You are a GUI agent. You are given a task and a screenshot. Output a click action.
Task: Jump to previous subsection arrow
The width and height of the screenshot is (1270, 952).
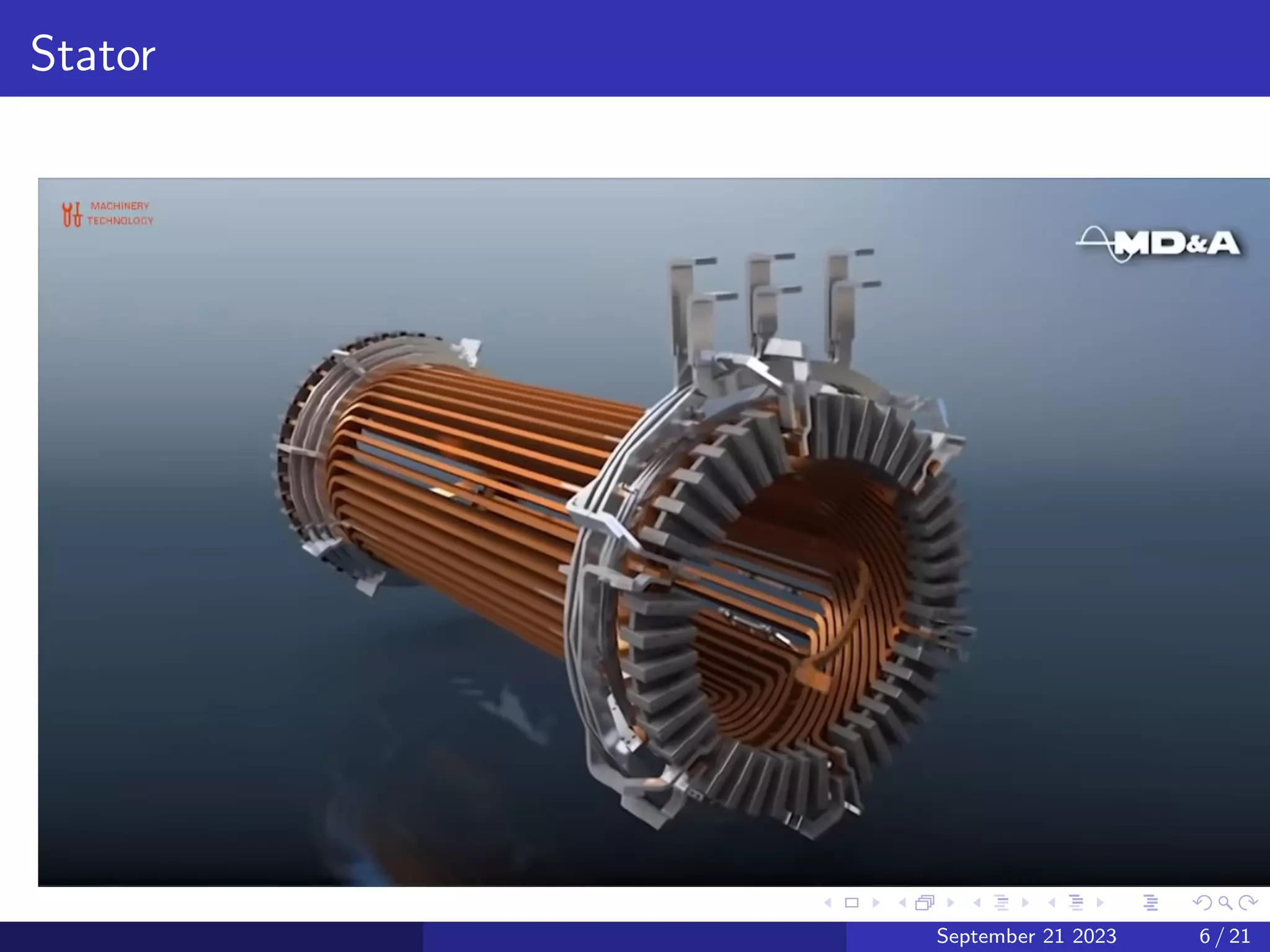click(977, 903)
